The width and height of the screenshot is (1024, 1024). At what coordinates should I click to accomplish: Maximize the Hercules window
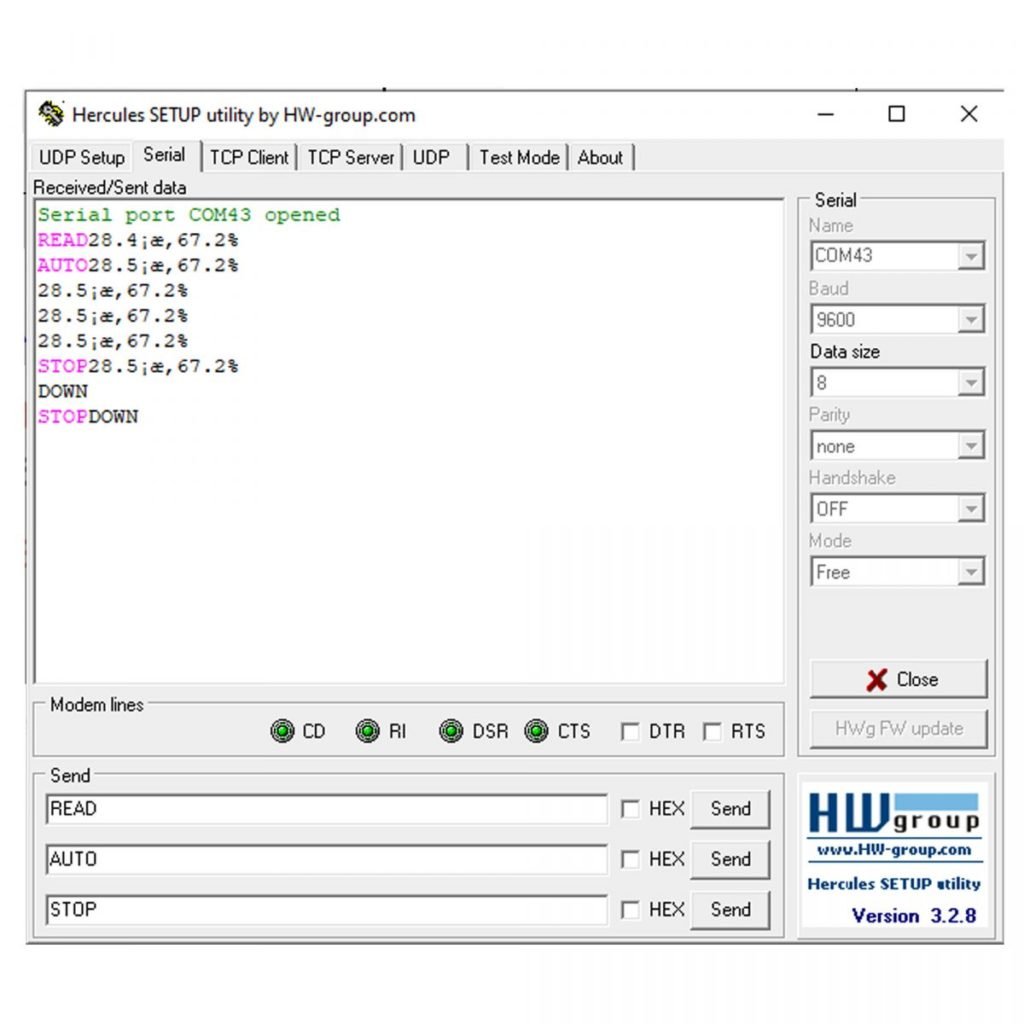tap(897, 114)
